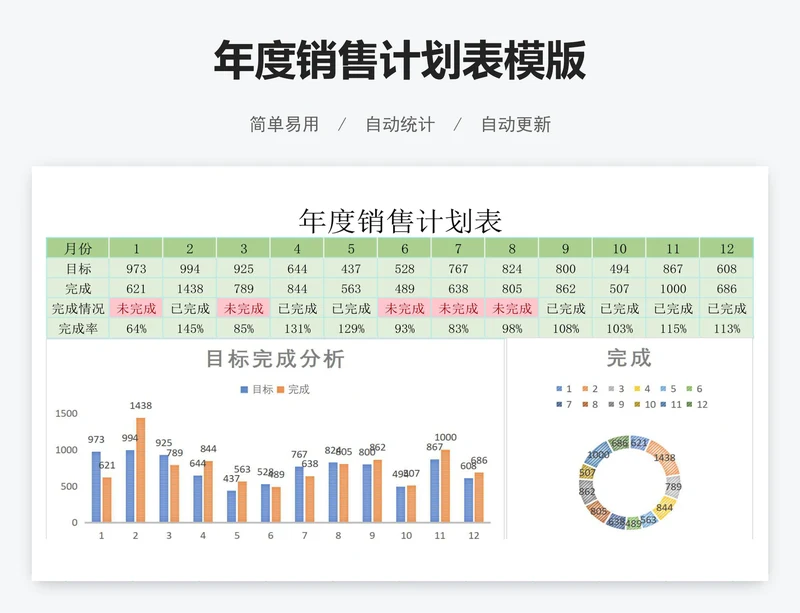Select table cell with completion 489

click(405, 288)
